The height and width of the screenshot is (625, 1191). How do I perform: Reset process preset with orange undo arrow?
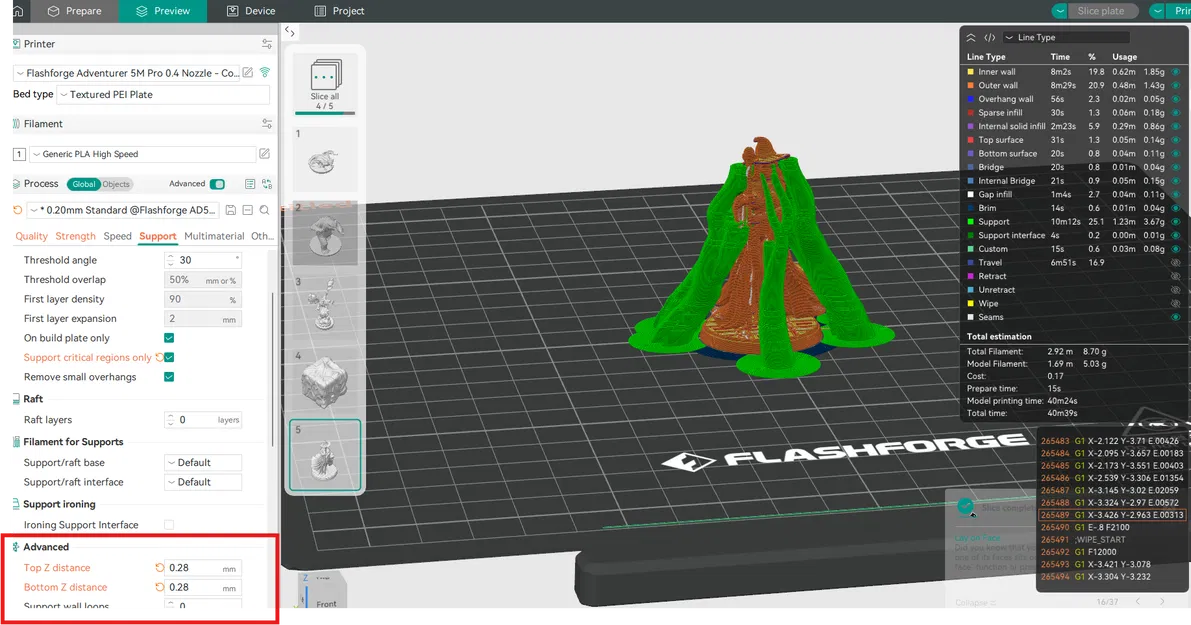17,210
